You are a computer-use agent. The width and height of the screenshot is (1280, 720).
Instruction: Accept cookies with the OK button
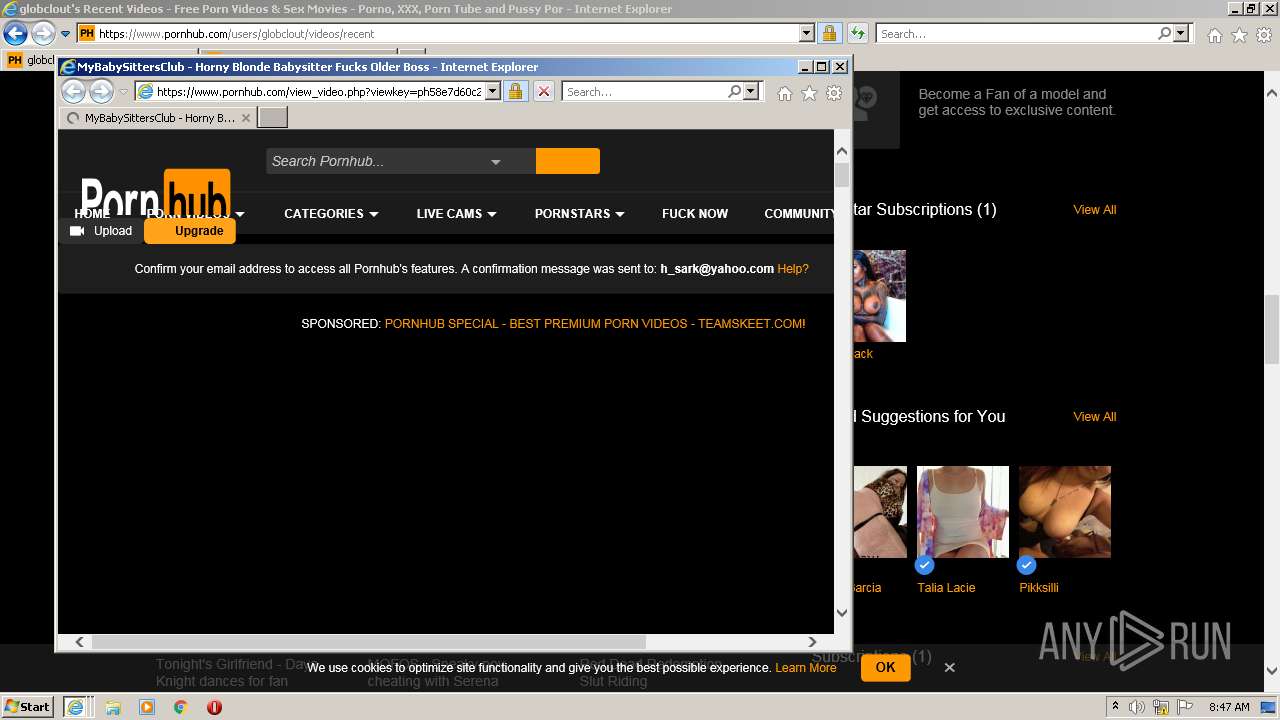(885, 667)
